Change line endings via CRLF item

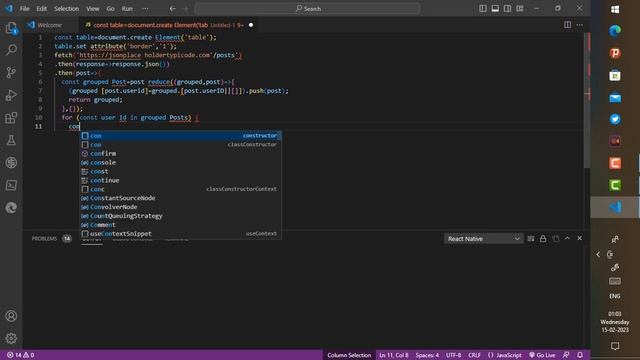[x=474, y=355]
